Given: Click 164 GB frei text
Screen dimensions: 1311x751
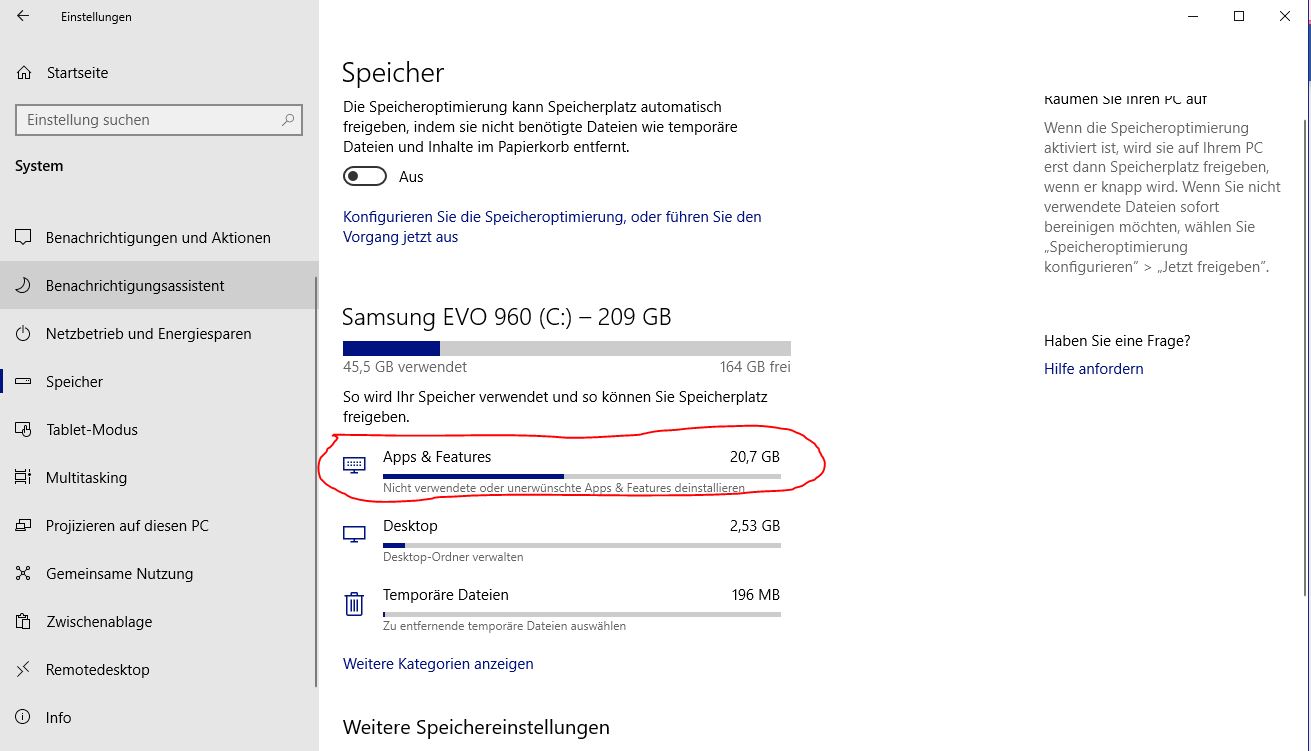Looking at the screenshot, I should [x=755, y=367].
